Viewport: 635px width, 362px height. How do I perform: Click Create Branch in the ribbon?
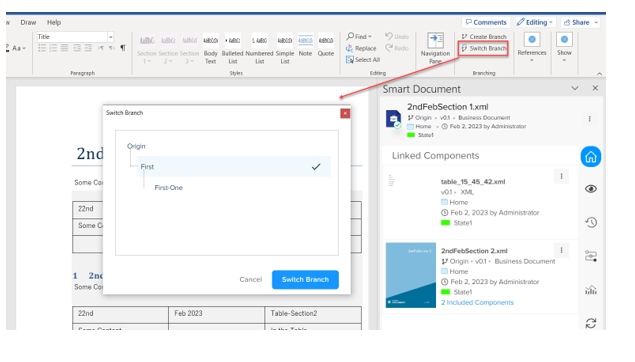pyautogui.click(x=484, y=36)
